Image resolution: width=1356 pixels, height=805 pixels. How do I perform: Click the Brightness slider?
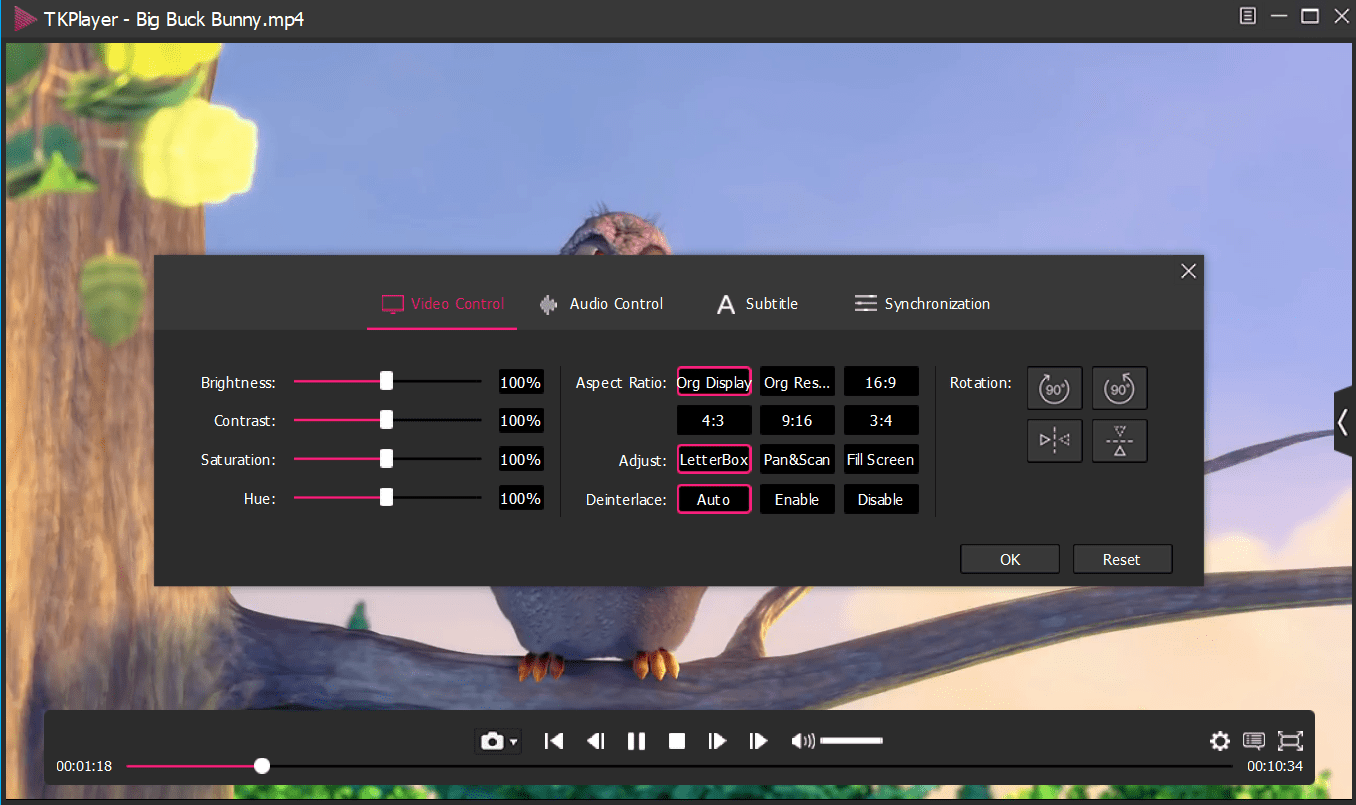(387, 381)
